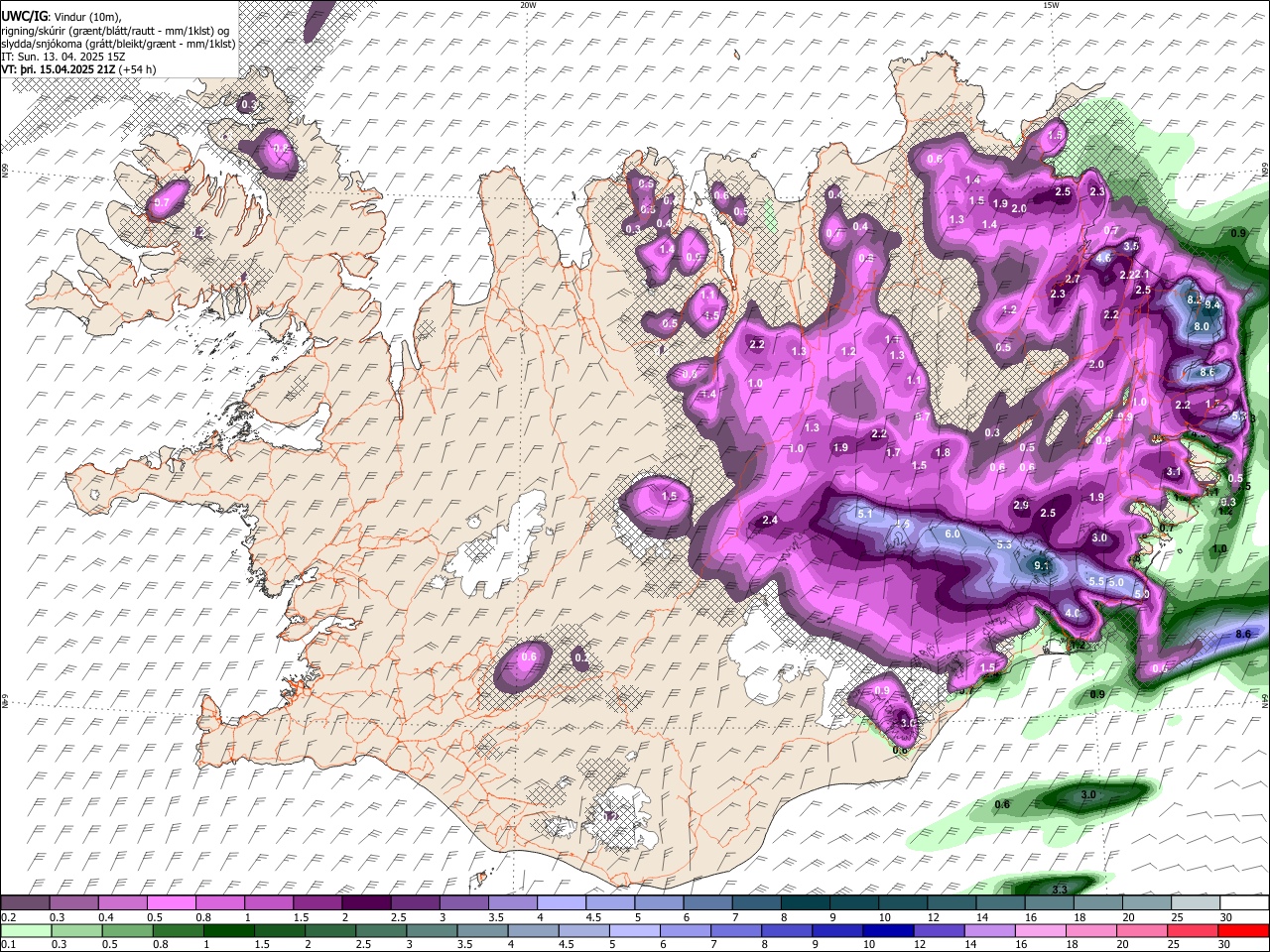
Task: Click the '15W' longitude label
Action: coord(1051,5)
